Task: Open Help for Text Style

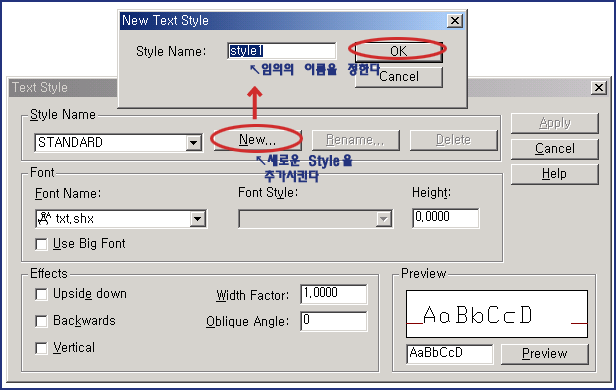Action: pos(555,174)
